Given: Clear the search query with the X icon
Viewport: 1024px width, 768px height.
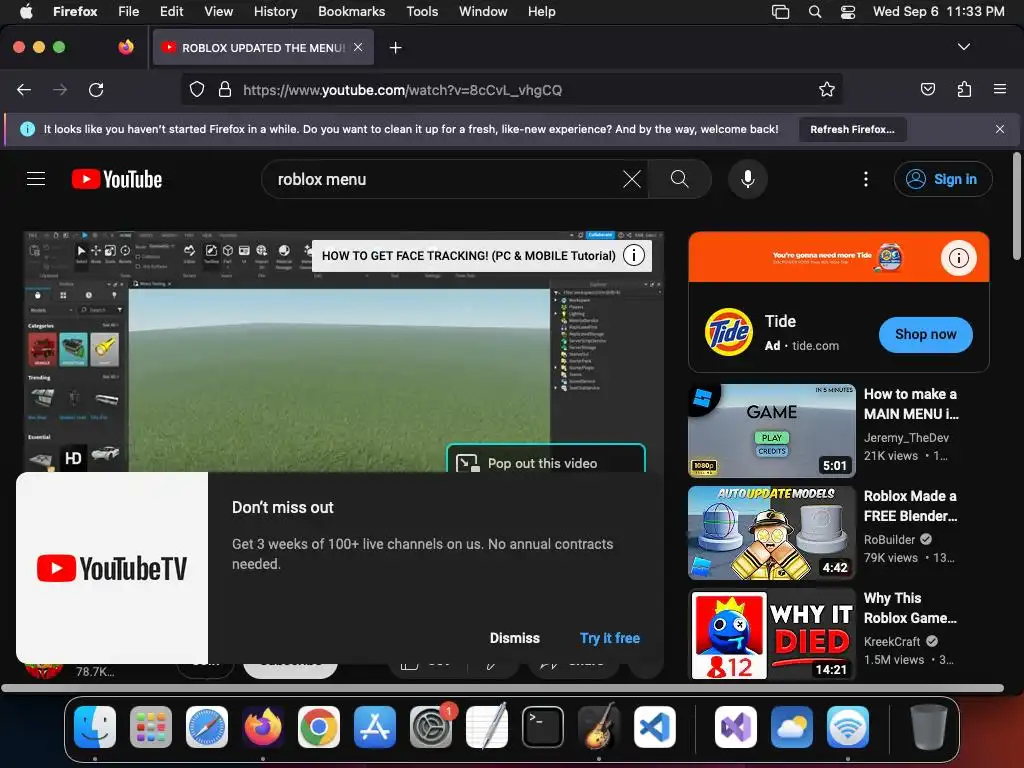Looking at the screenshot, I should pyautogui.click(x=632, y=179).
